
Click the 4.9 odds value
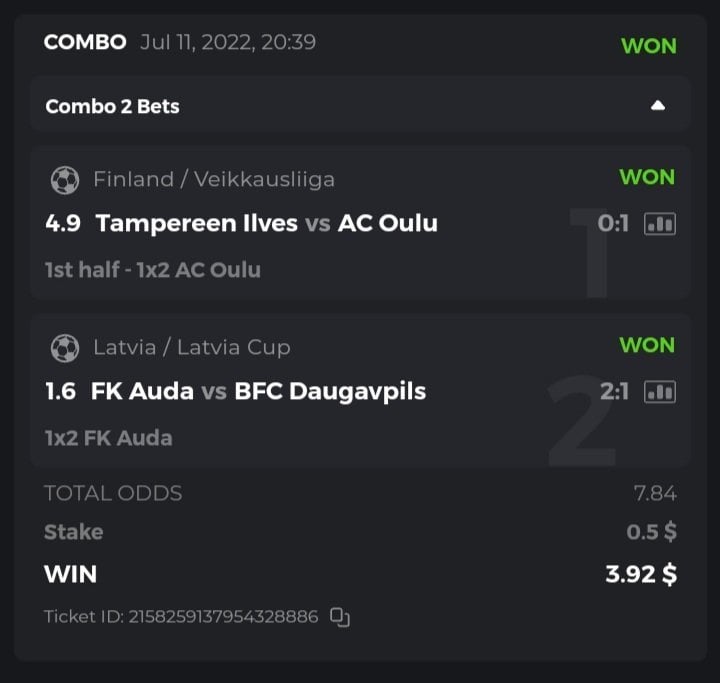[62, 223]
